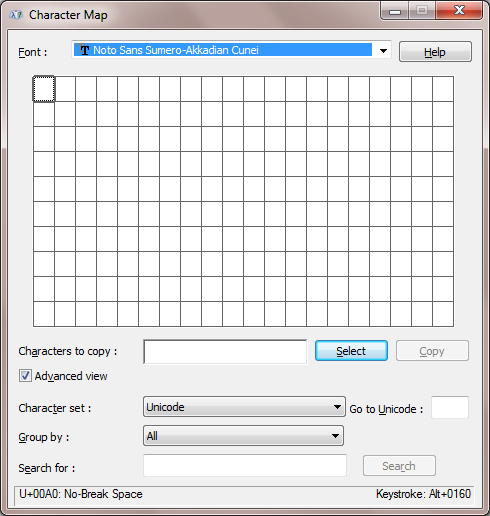The image size is (490, 516).
Task: Click the Character Map title bar icon
Action: (x=16, y=15)
